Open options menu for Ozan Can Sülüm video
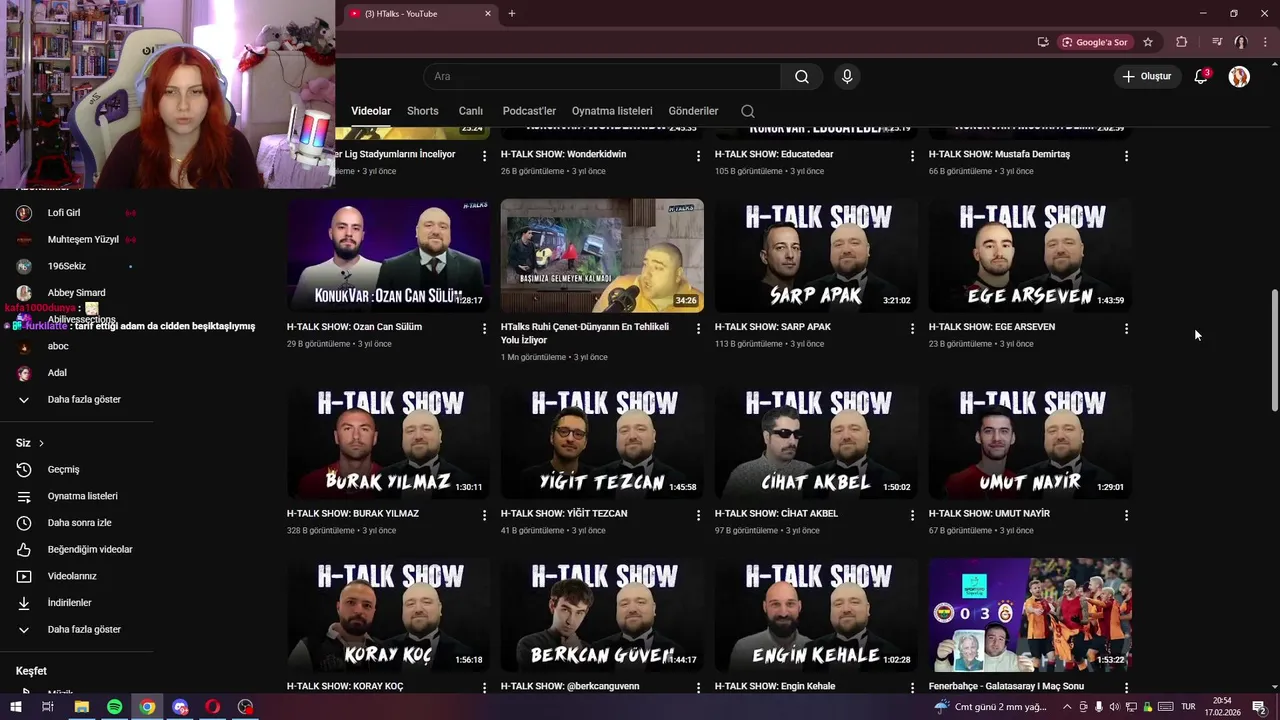 tap(484, 328)
